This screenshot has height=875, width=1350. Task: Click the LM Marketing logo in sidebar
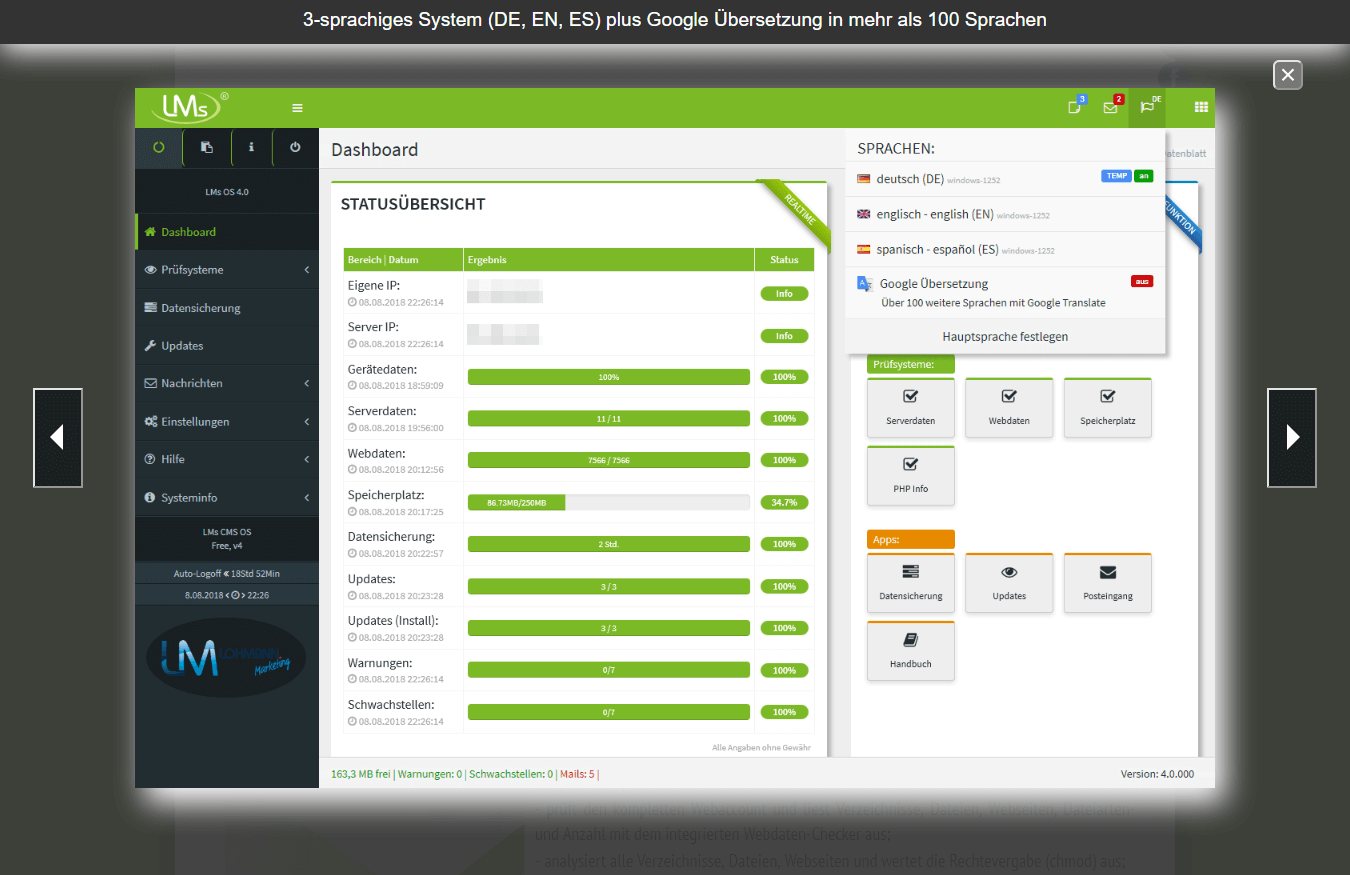tap(226, 657)
